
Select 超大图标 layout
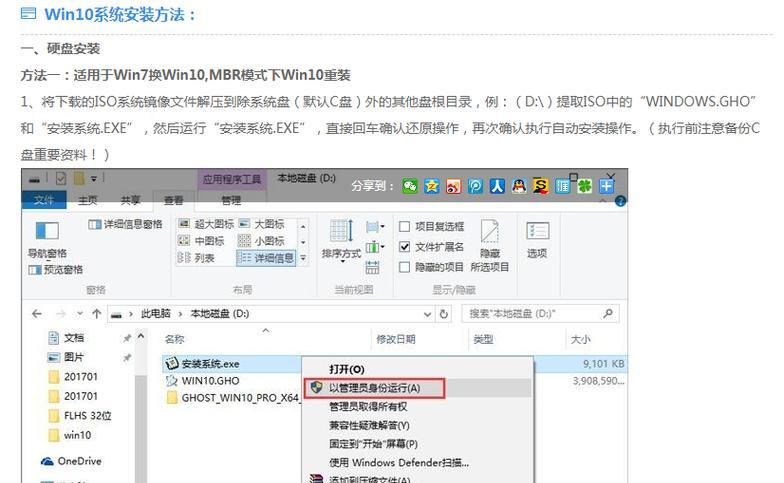tap(206, 224)
